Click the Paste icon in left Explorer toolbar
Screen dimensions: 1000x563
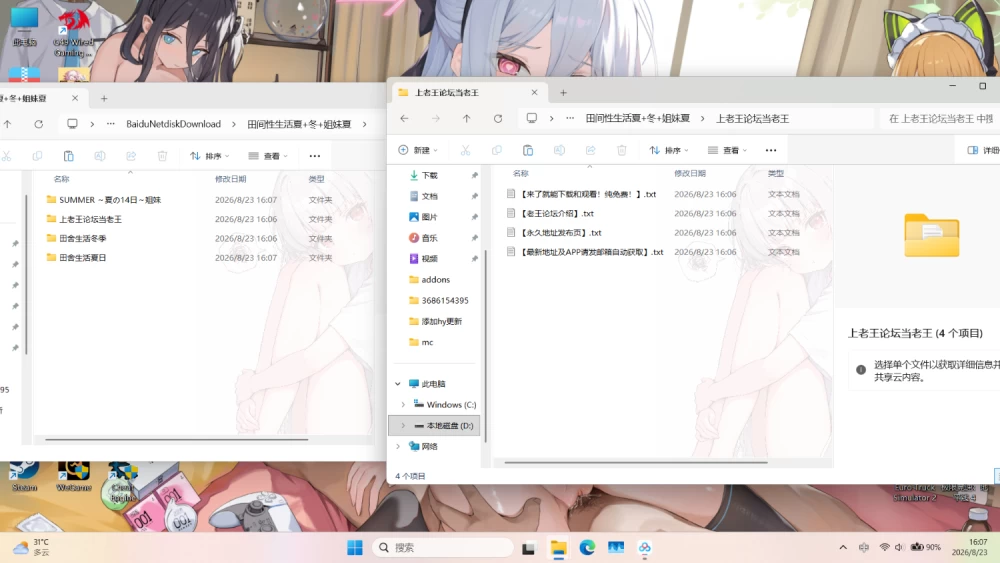69,156
